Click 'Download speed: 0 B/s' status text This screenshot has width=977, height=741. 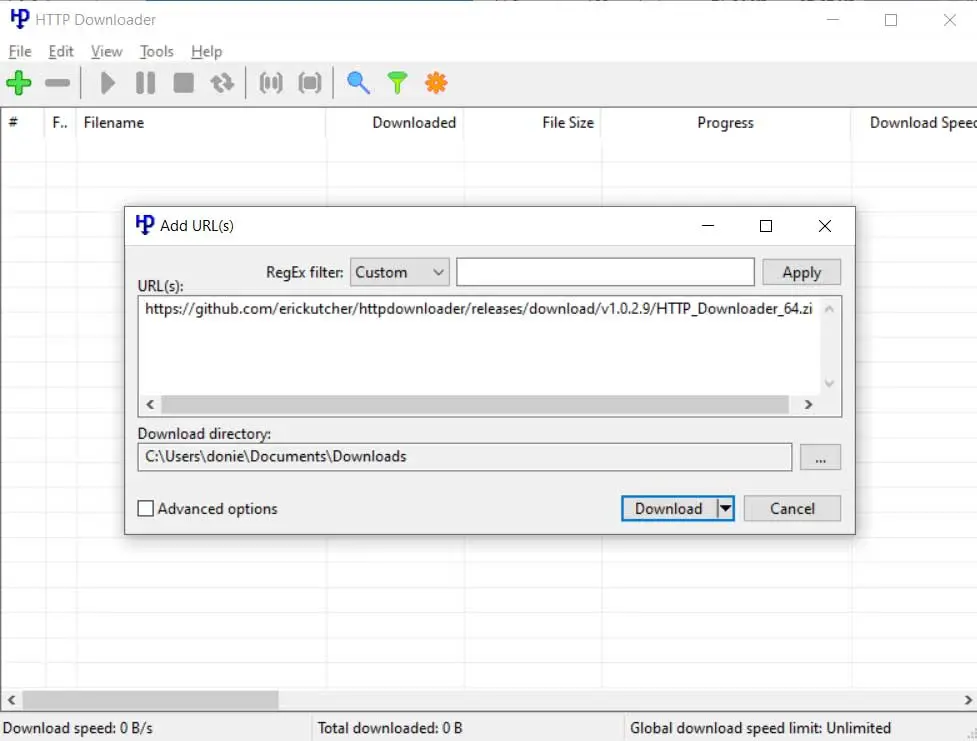click(78, 728)
